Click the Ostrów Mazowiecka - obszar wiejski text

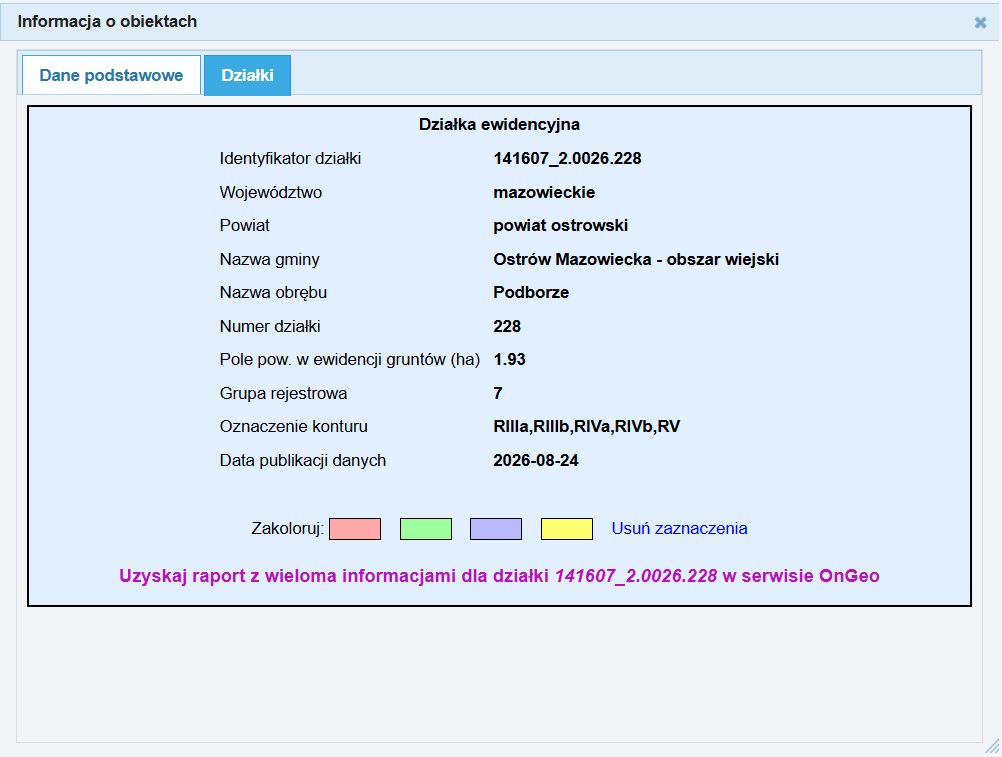click(636, 259)
